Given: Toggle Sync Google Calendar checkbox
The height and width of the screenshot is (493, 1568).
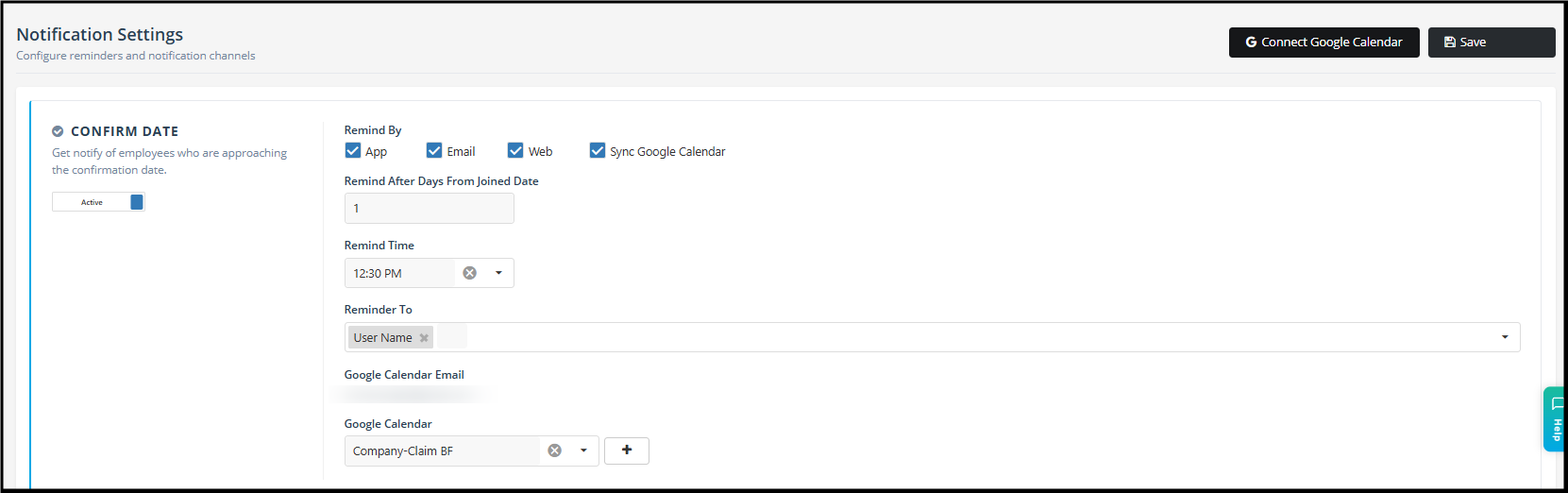Looking at the screenshot, I should [x=598, y=150].
